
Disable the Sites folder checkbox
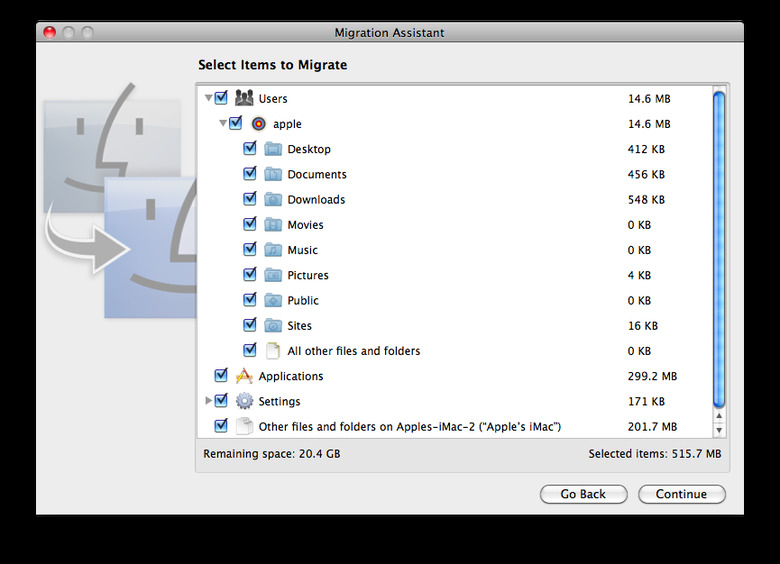pos(250,325)
